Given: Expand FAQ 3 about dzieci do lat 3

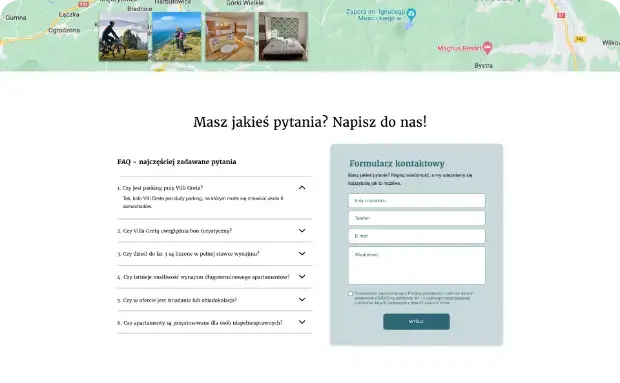Looking at the screenshot, I should (x=302, y=253).
